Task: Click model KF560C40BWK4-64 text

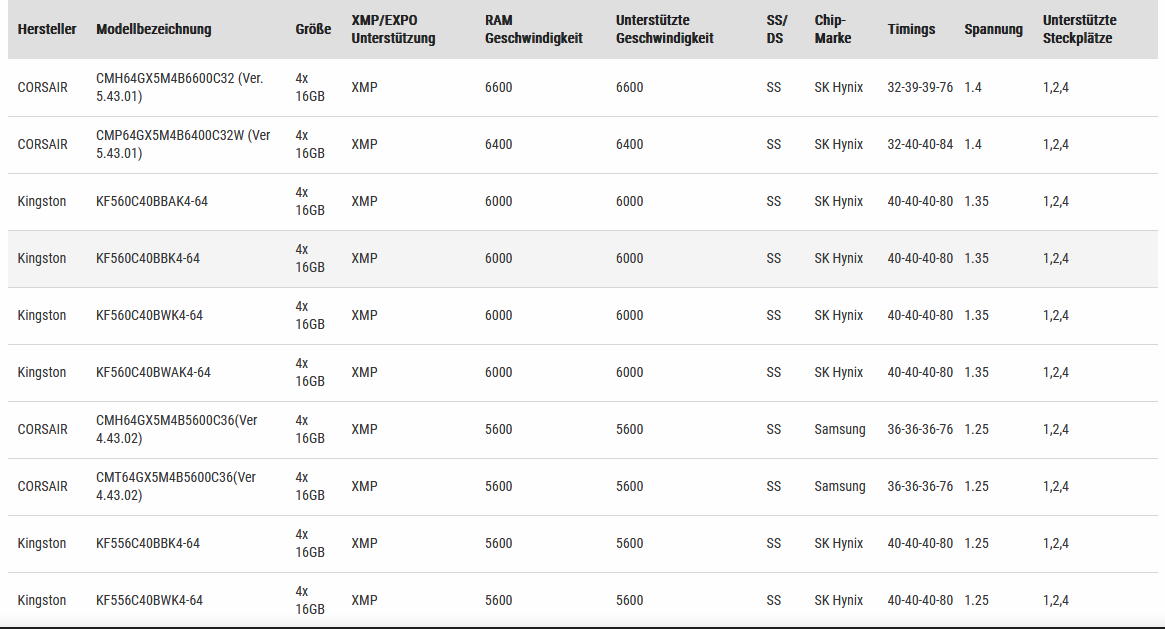Action: pyautogui.click(x=149, y=315)
